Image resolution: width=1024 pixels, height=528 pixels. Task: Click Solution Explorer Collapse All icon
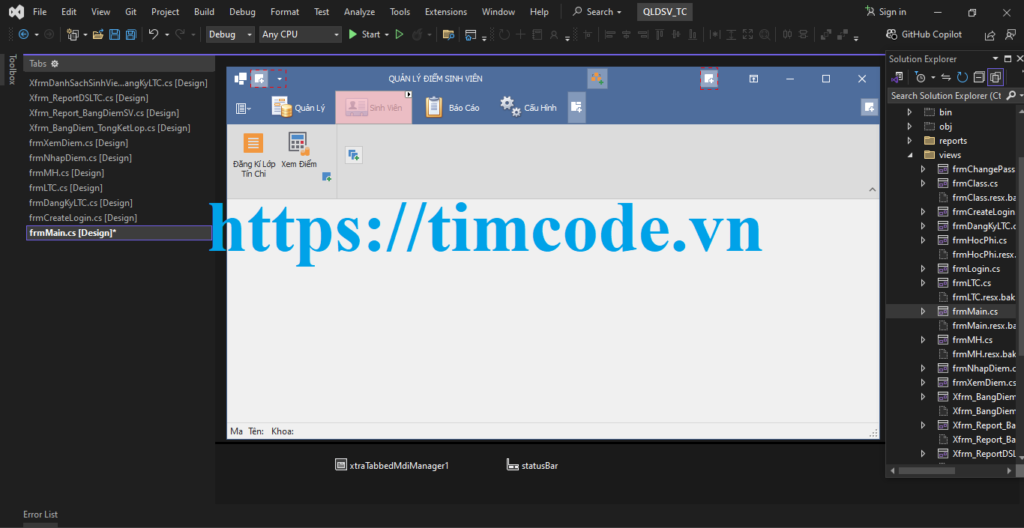978,77
